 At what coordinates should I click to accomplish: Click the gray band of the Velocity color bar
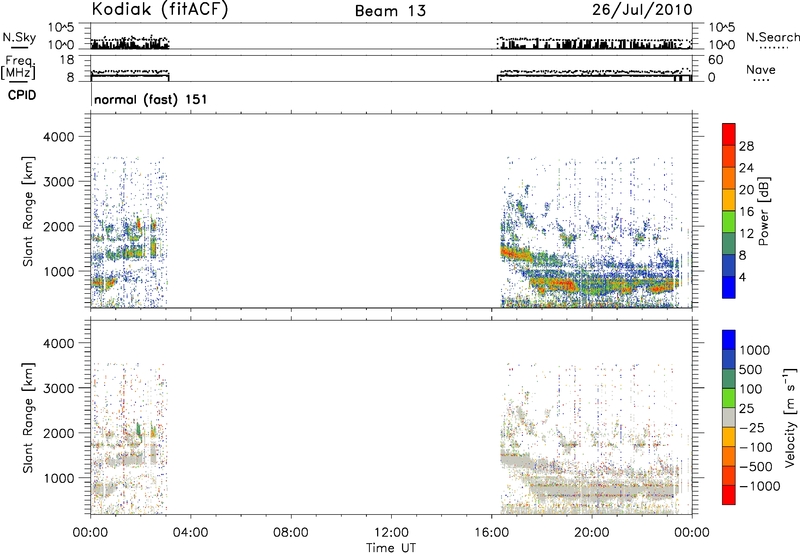coord(729,418)
